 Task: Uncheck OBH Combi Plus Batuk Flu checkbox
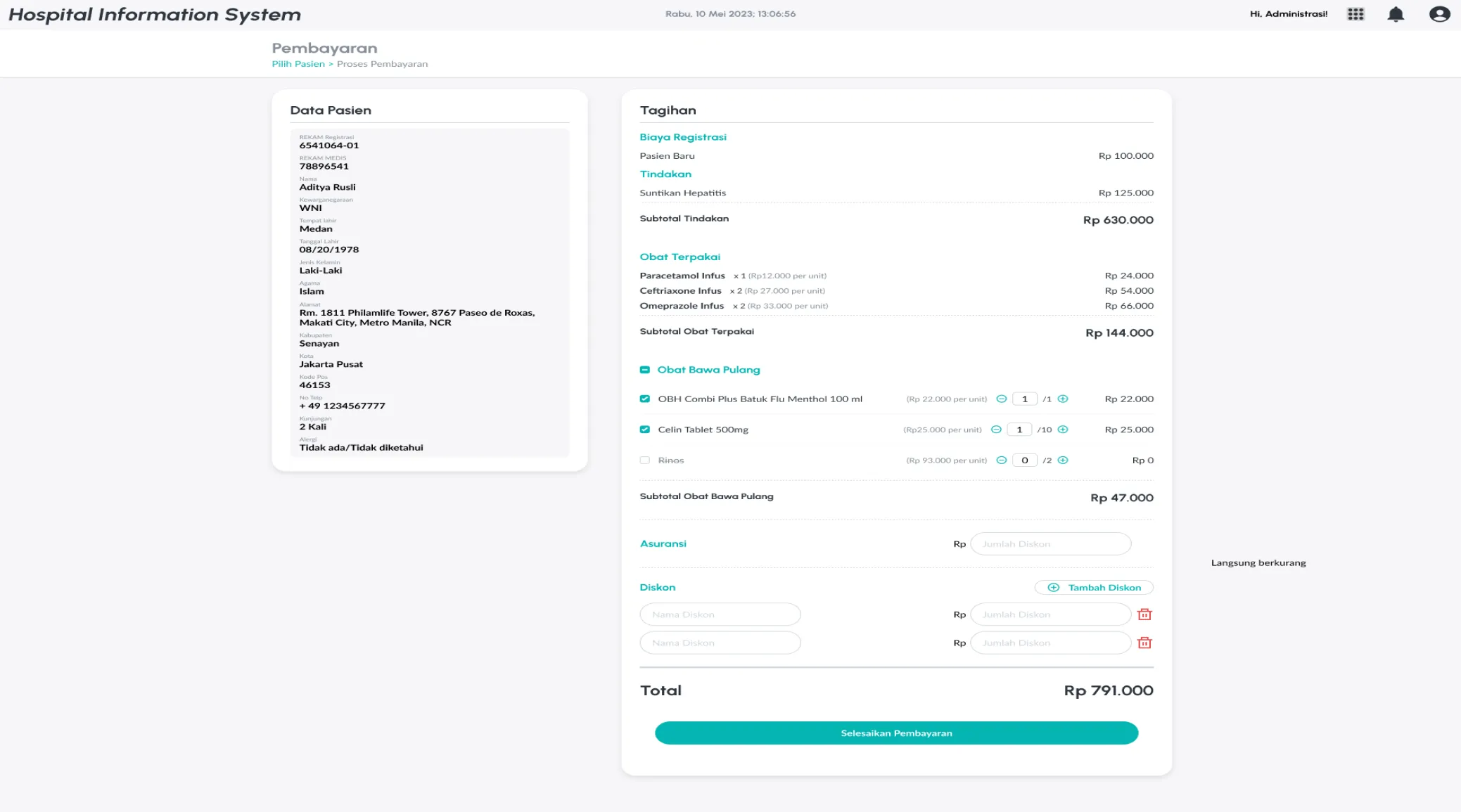tap(644, 399)
